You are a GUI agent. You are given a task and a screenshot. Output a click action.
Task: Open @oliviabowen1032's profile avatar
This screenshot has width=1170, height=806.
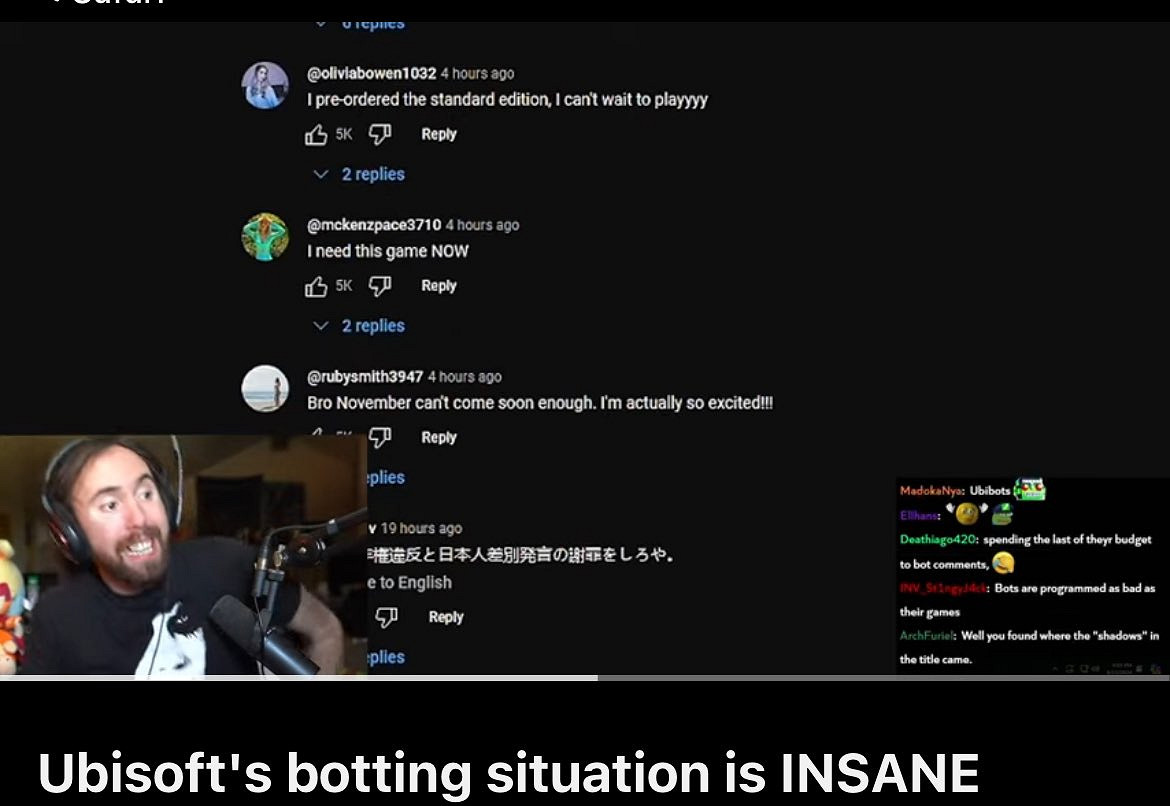(x=265, y=85)
